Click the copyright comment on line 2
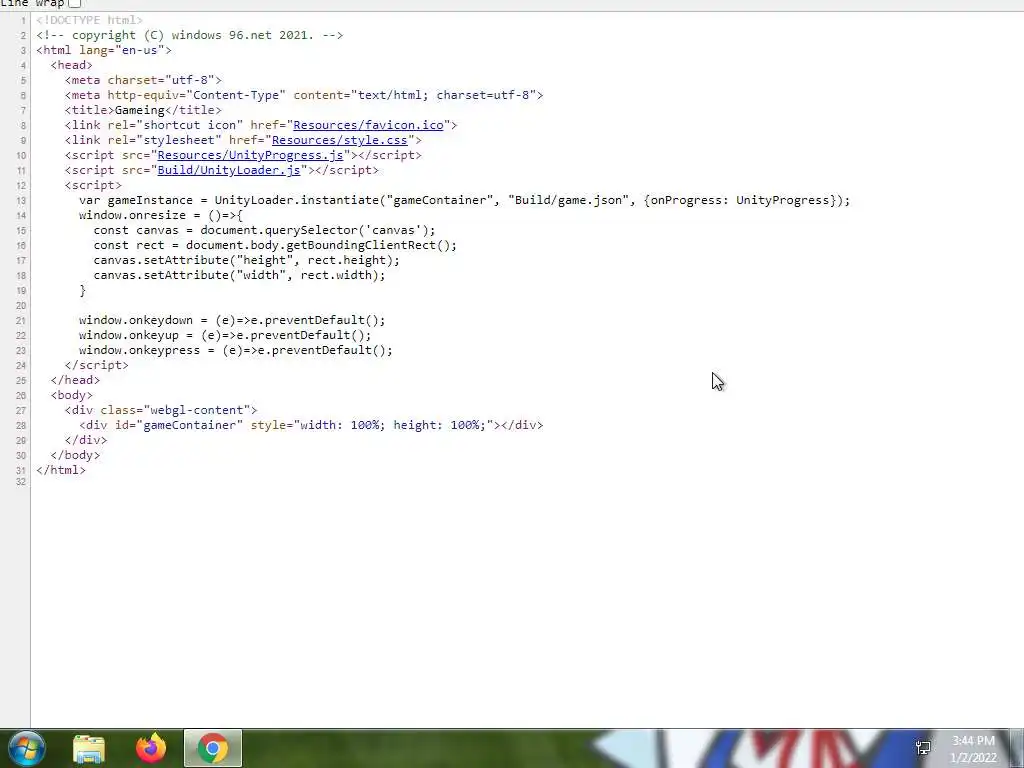This screenshot has width=1024, height=768. (189, 35)
